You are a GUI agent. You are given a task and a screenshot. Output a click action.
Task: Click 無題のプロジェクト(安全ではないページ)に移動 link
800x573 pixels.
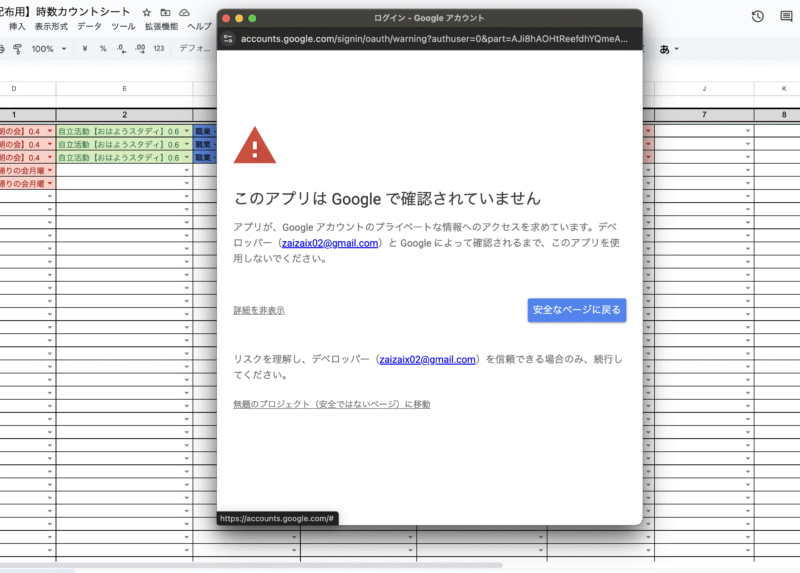click(331, 404)
